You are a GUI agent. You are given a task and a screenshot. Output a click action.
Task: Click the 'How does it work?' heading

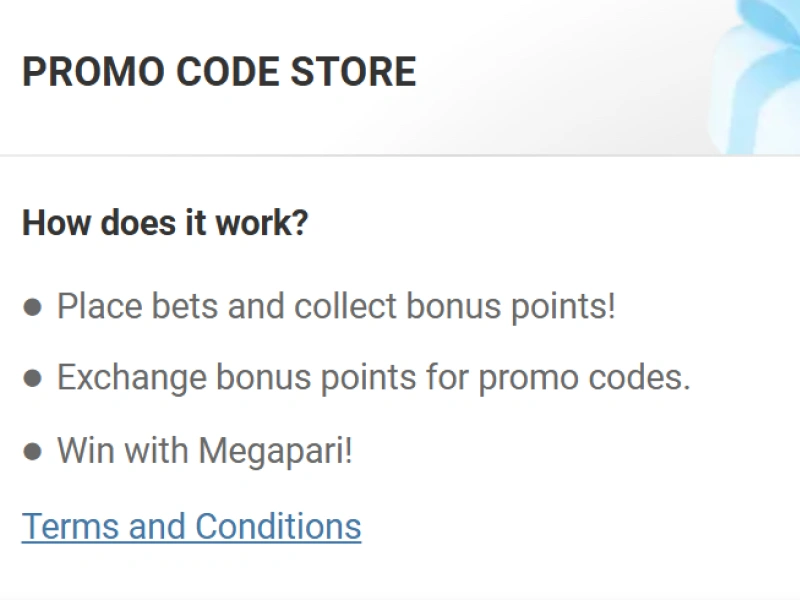click(166, 223)
